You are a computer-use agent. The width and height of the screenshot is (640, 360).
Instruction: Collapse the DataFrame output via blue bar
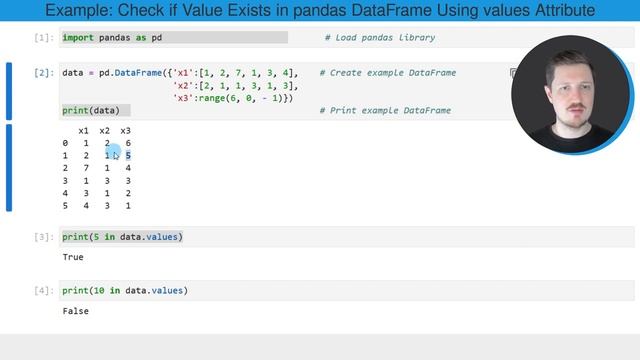(x=9, y=168)
